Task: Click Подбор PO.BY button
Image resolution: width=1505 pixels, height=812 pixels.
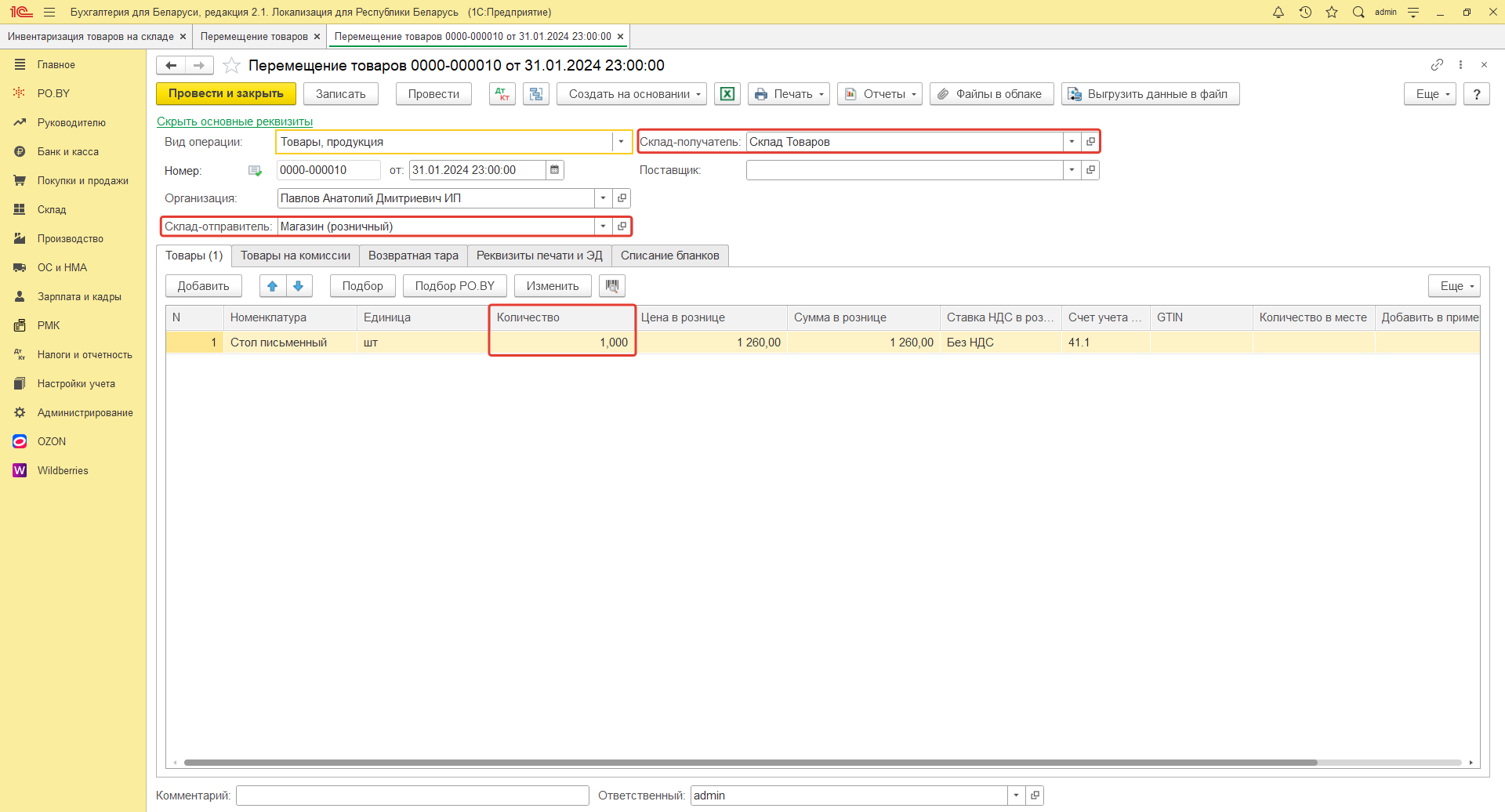Action: point(455,286)
